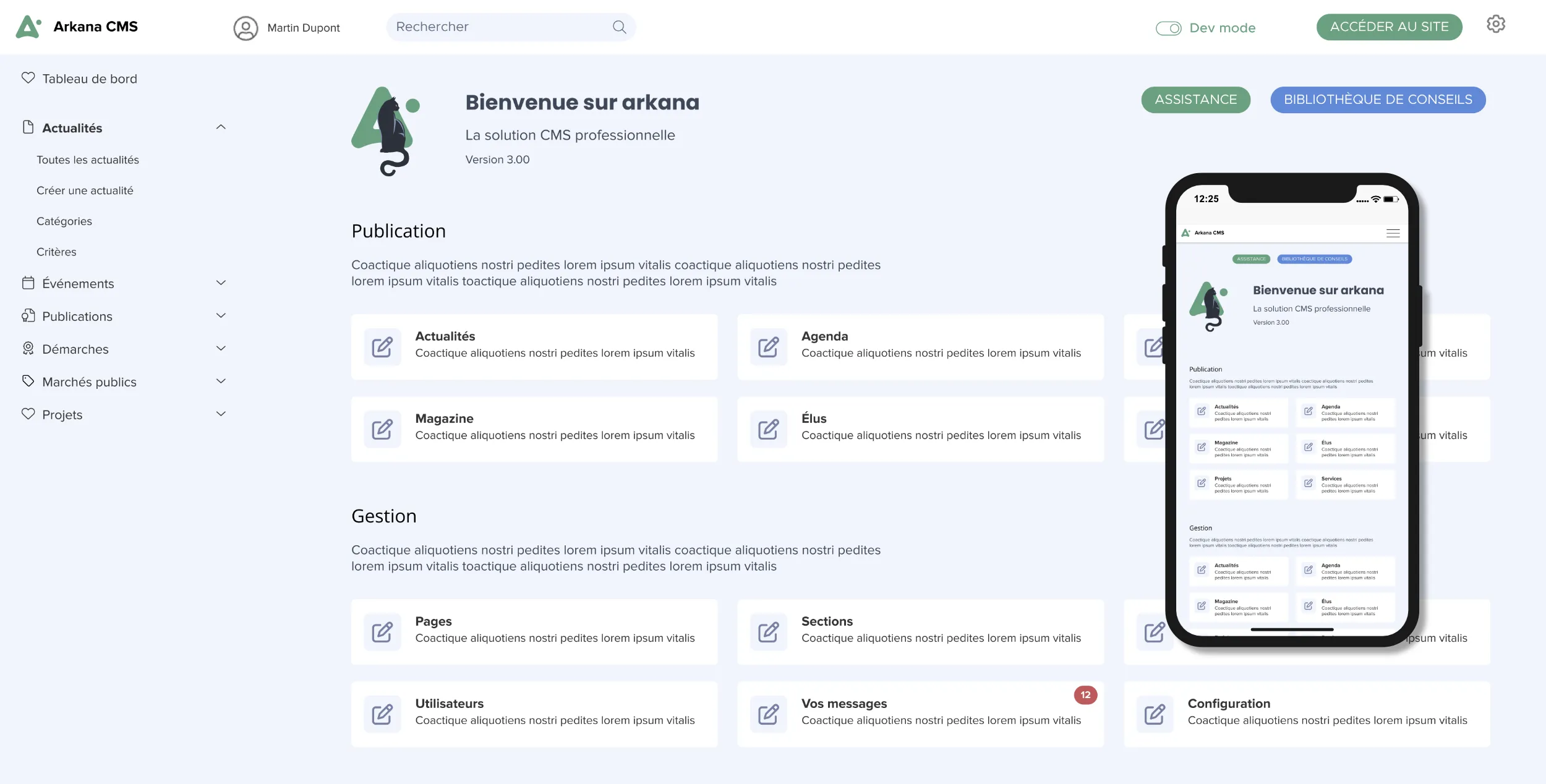Open Vos messages with 12 notifications
Image resolution: width=1546 pixels, height=784 pixels.
click(x=920, y=713)
